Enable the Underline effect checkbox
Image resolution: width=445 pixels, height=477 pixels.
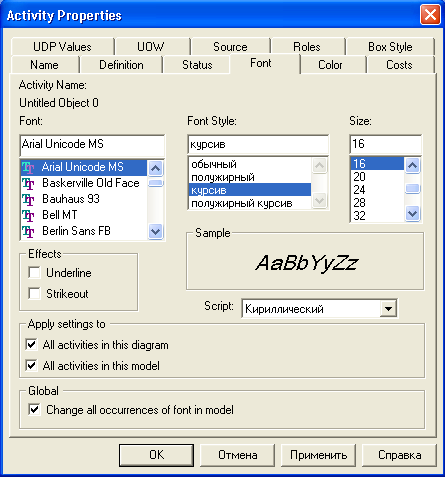click(x=34, y=272)
